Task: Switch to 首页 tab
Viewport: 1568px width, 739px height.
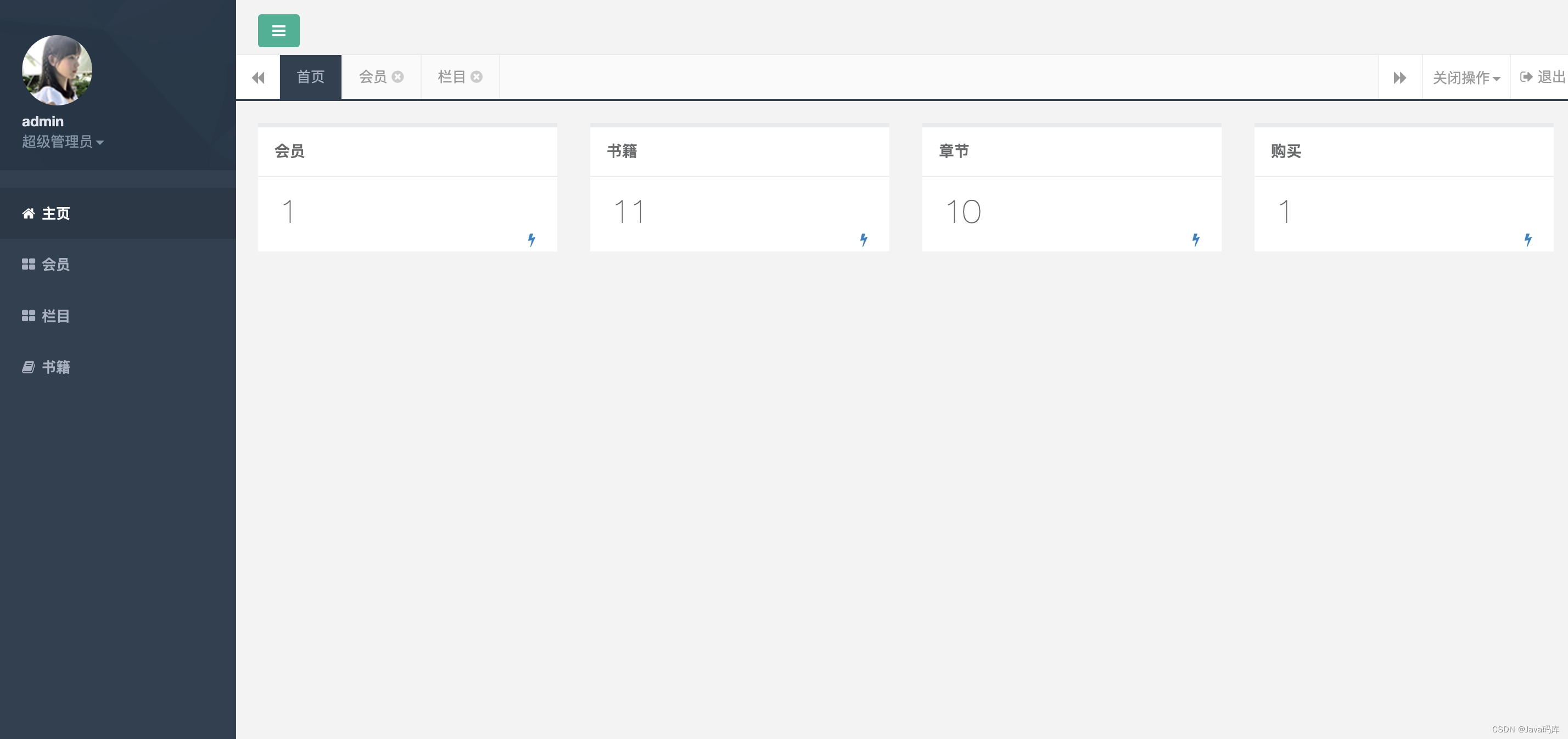Action: tap(310, 77)
